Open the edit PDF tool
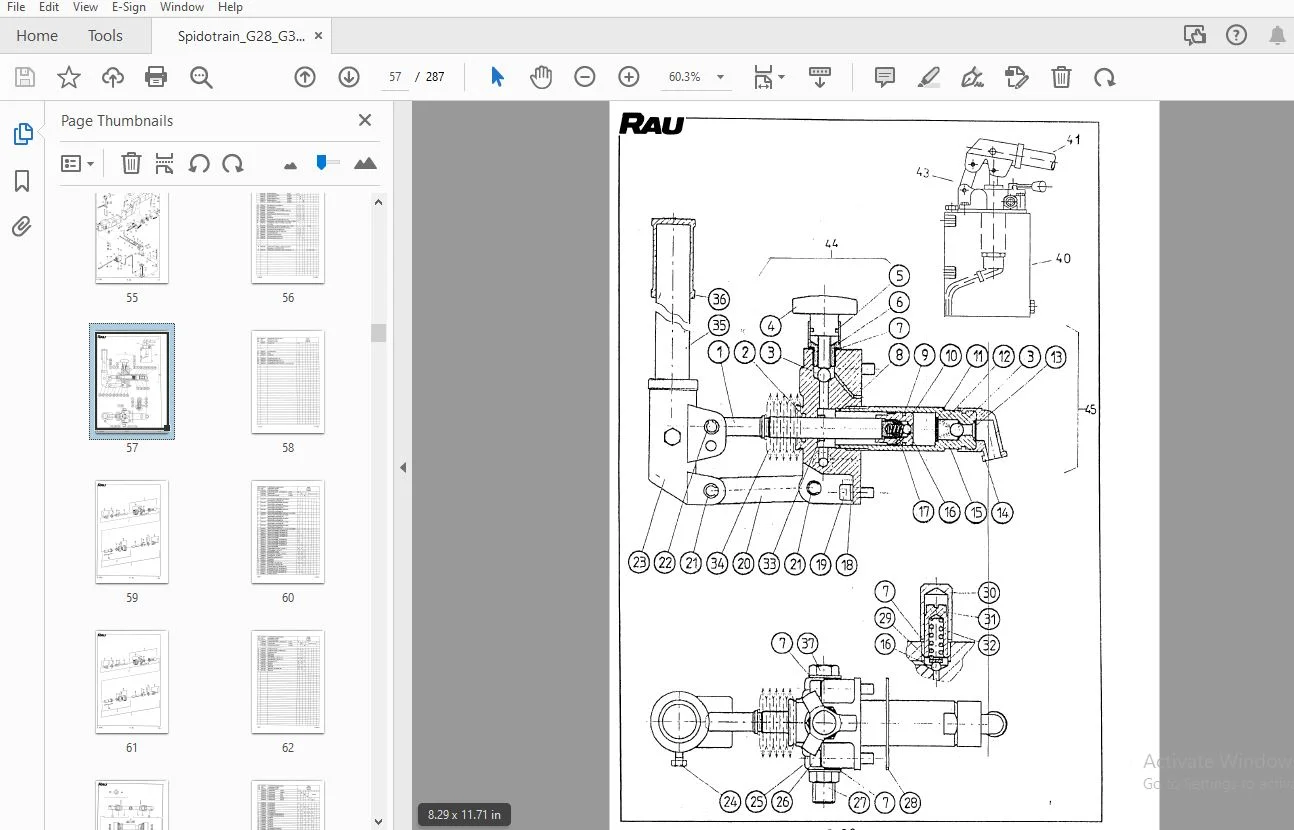This screenshot has width=1294, height=830. 1017,77
